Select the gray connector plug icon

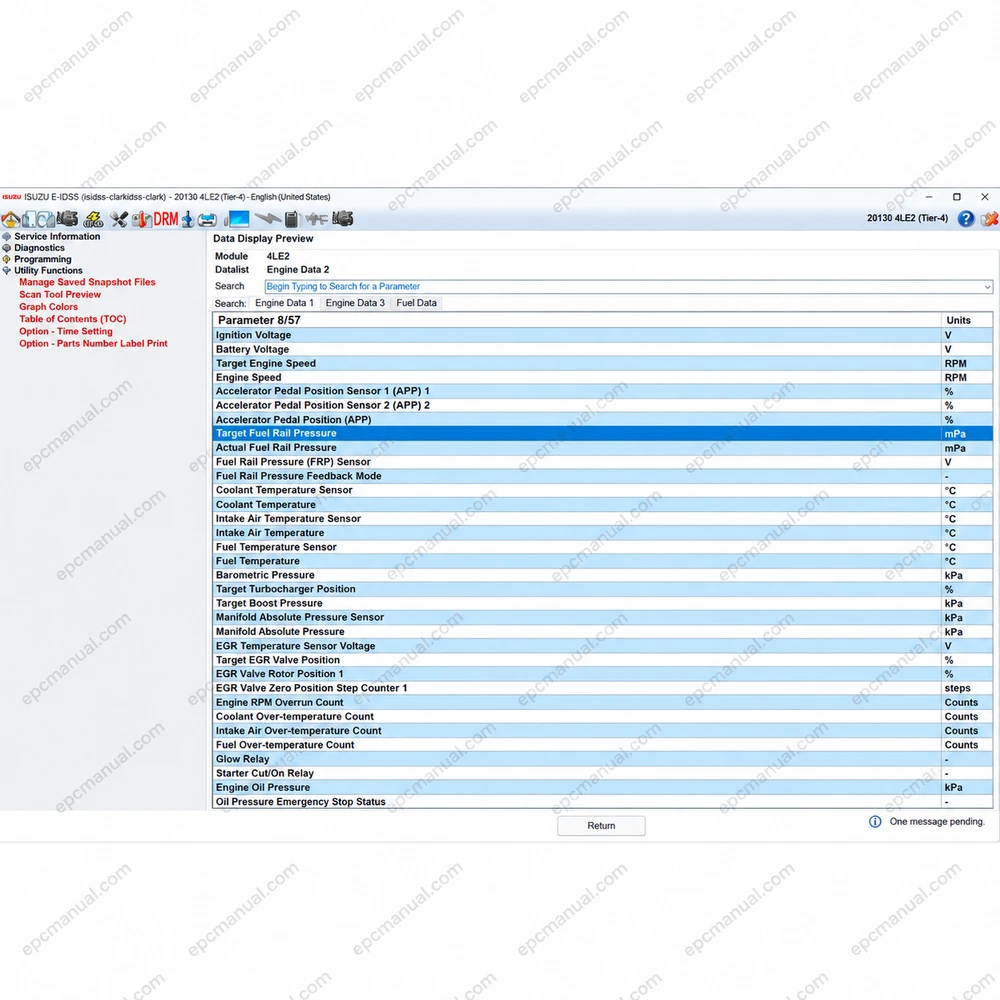[x=316, y=219]
